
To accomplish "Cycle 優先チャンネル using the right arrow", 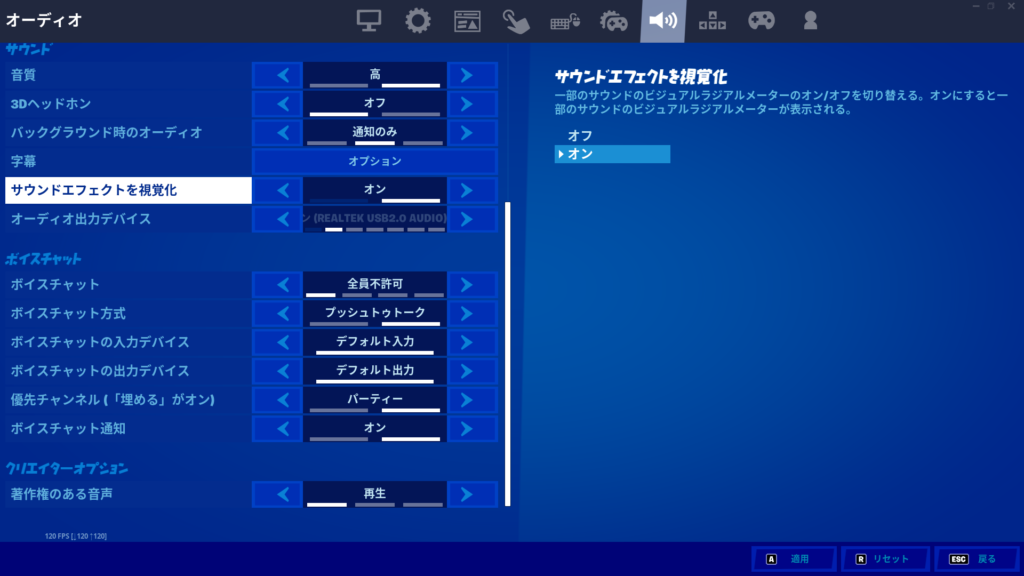I will coord(472,398).
